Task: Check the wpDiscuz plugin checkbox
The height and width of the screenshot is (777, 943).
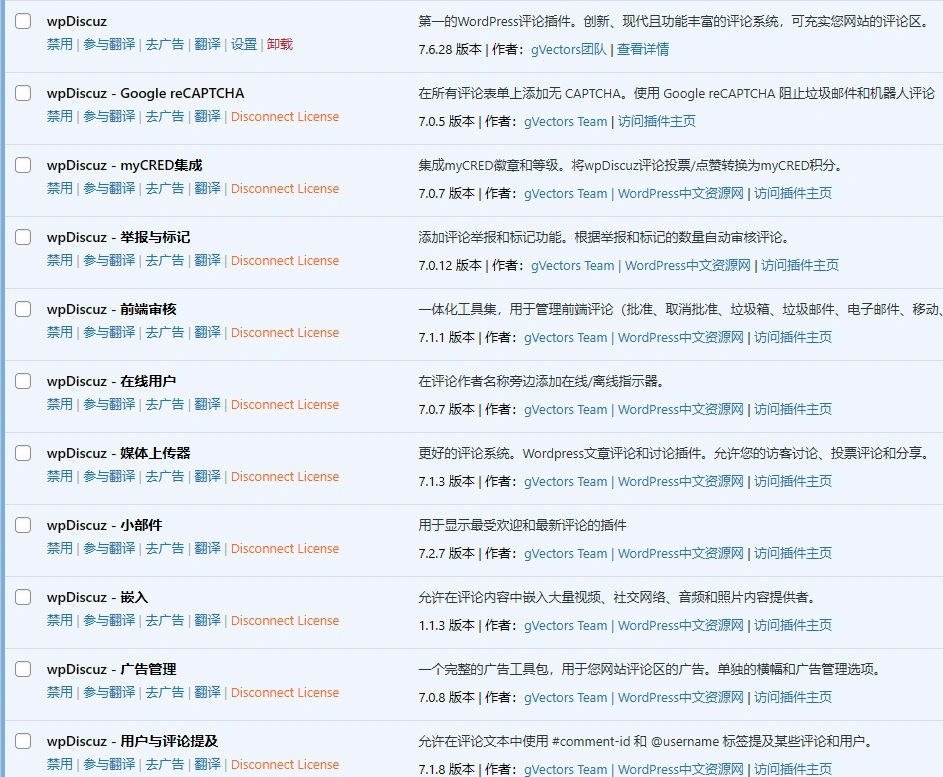Action: pyautogui.click(x=22, y=21)
